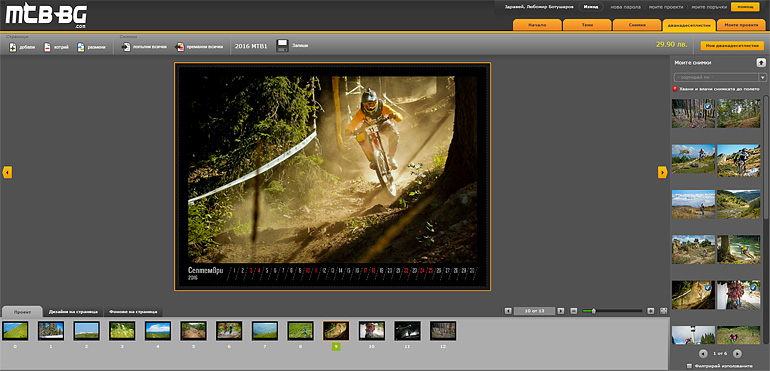770x371 pixels.
Task: Upload photos using the up-arrow icon
Action: coord(760,62)
